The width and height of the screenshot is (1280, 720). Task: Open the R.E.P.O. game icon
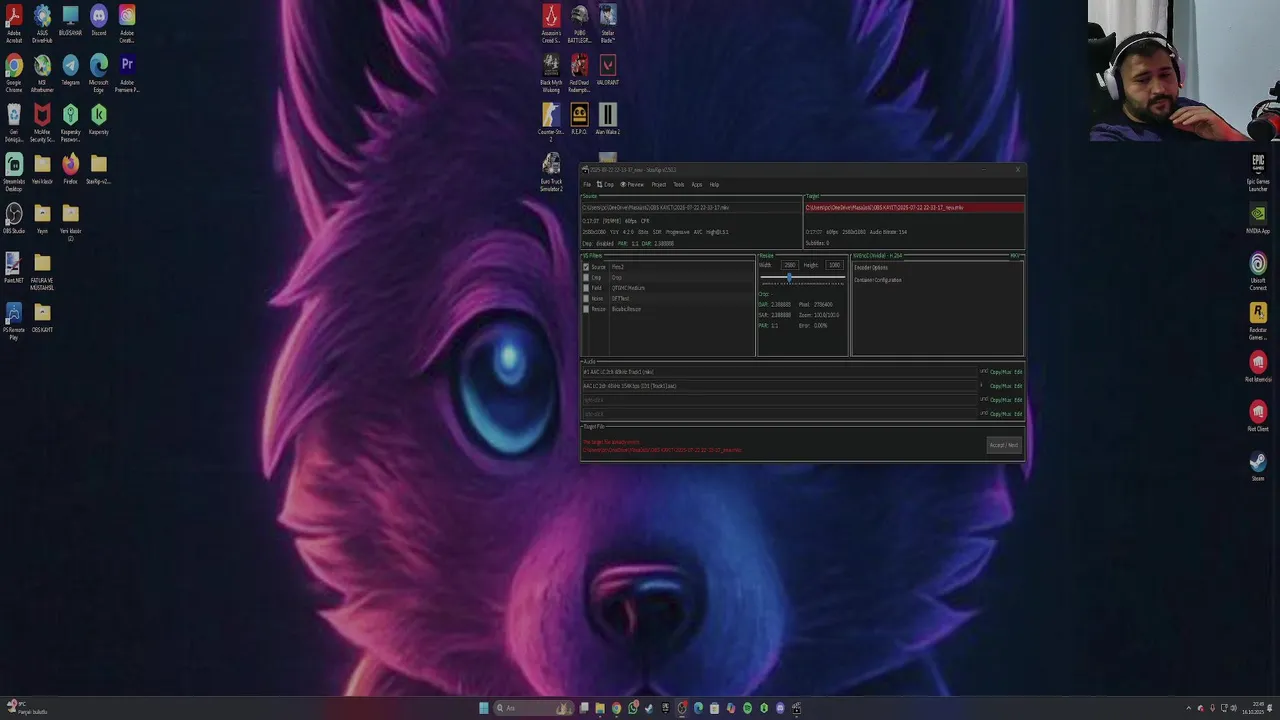(x=579, y=119)
